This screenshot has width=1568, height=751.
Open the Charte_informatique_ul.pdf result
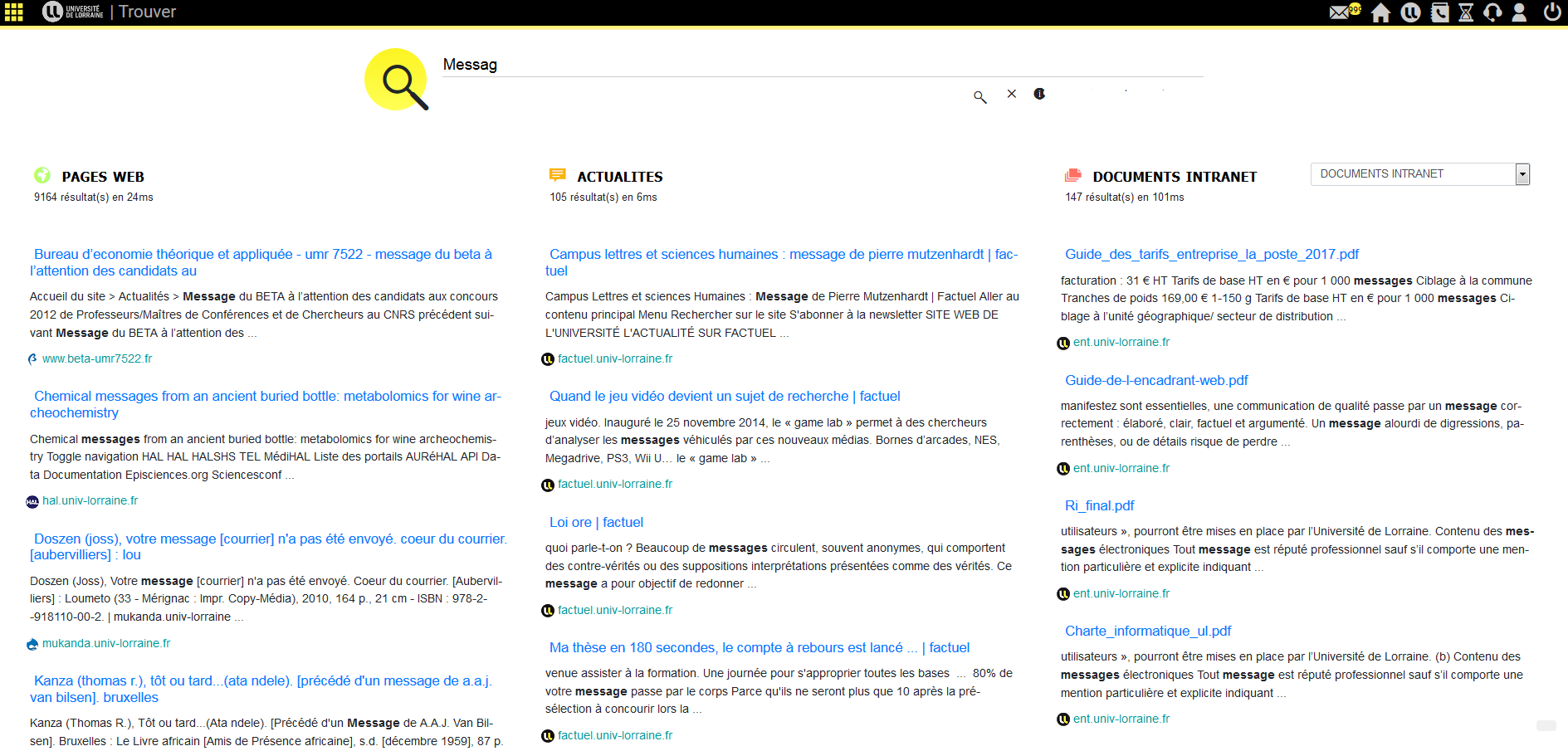click(x=1148, y=631)
